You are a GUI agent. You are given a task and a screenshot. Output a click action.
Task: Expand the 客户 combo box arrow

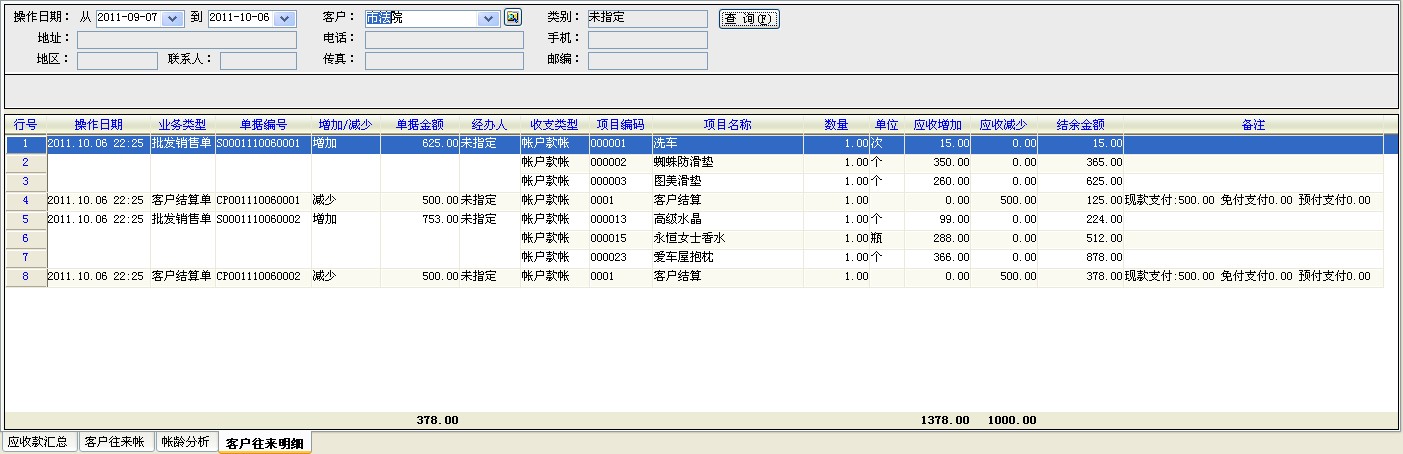(x=488, y=19)
